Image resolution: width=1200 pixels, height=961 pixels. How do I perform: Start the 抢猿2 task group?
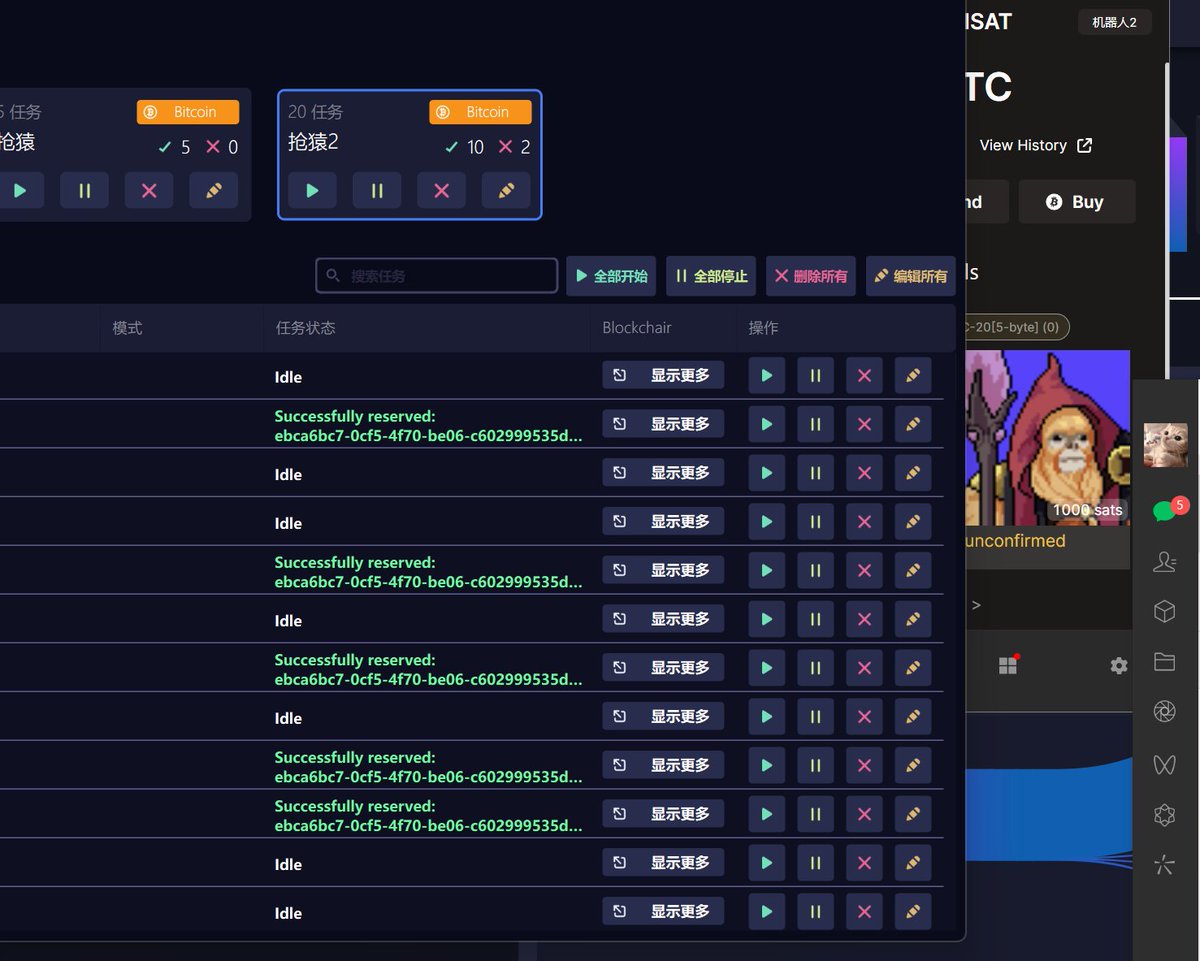(x=312, y=190)
